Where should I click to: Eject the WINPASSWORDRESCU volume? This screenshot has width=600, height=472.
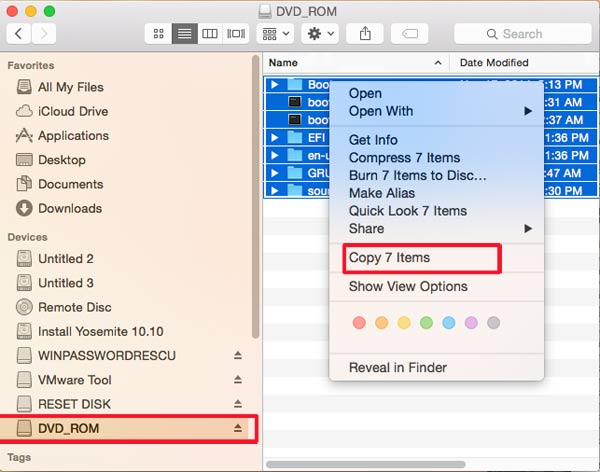238,356
